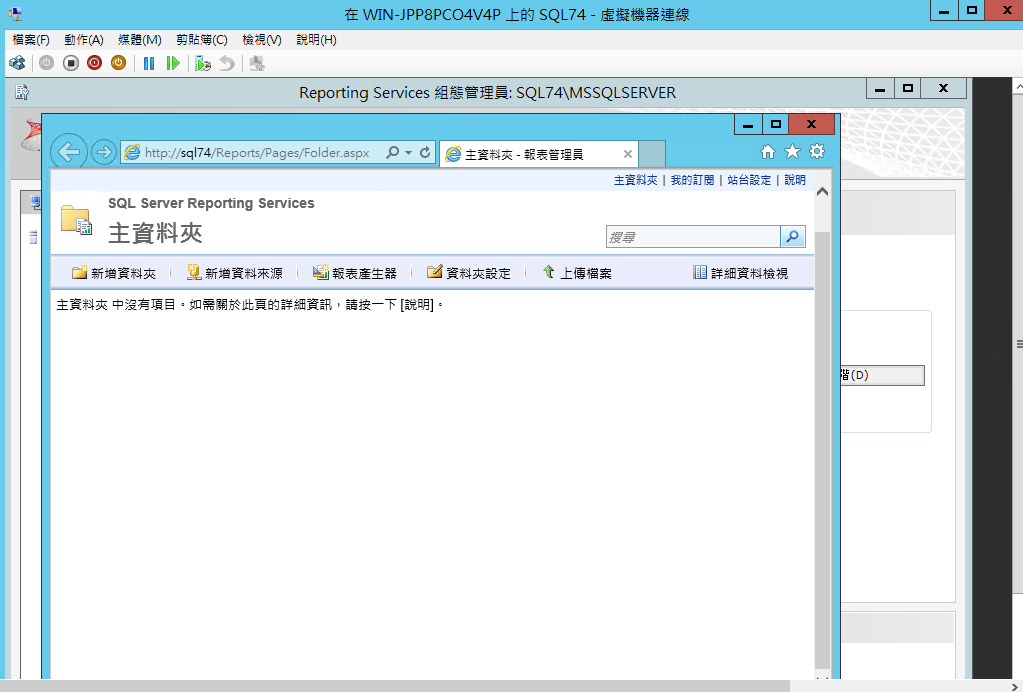The width and height of the screenshot is (1023, 692).
Task: Click the search magnifier button beside 搜尋
Action: pyautogui.click(x=793, y=237)
